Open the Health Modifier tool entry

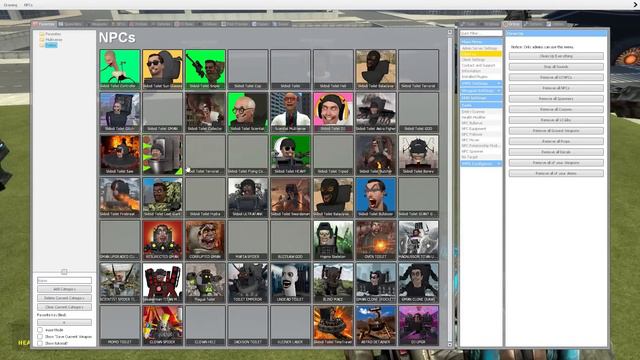(481, 117)
